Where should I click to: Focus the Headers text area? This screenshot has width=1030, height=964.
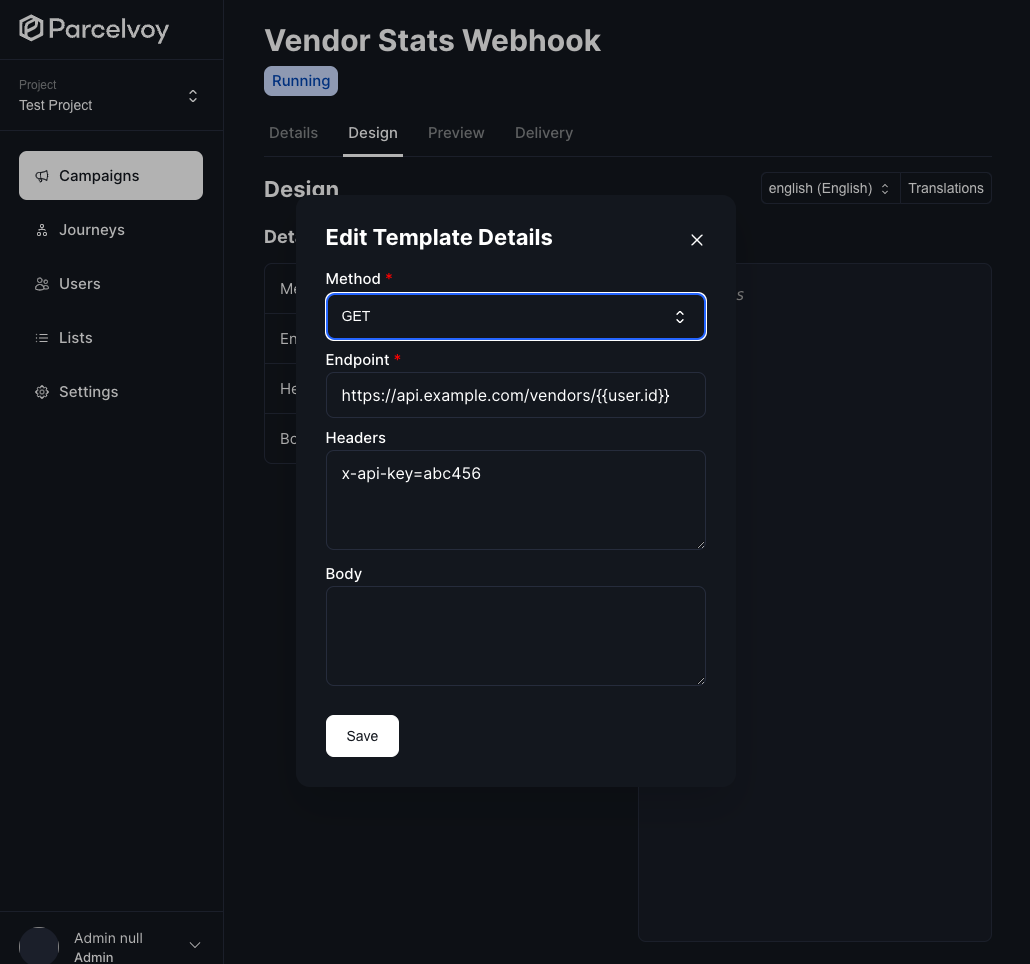pyautogui.click(x=515, y=499)
